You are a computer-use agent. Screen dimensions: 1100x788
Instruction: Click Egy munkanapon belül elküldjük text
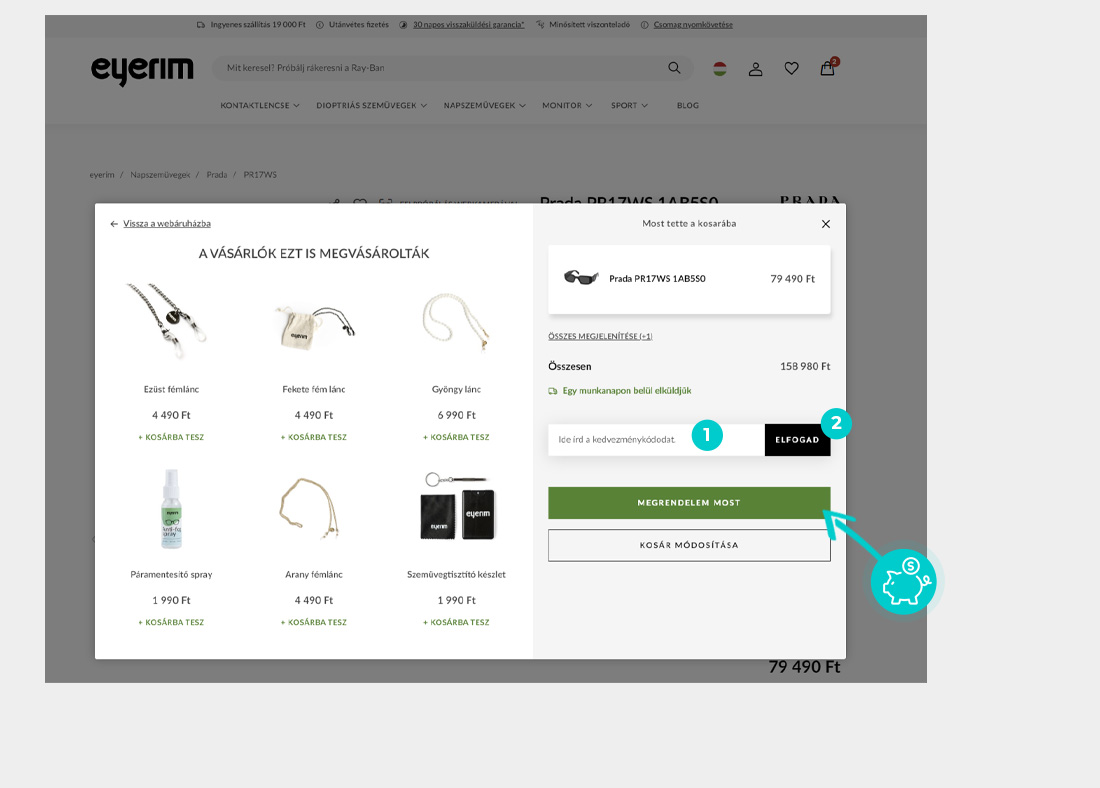tap(626, 391)
